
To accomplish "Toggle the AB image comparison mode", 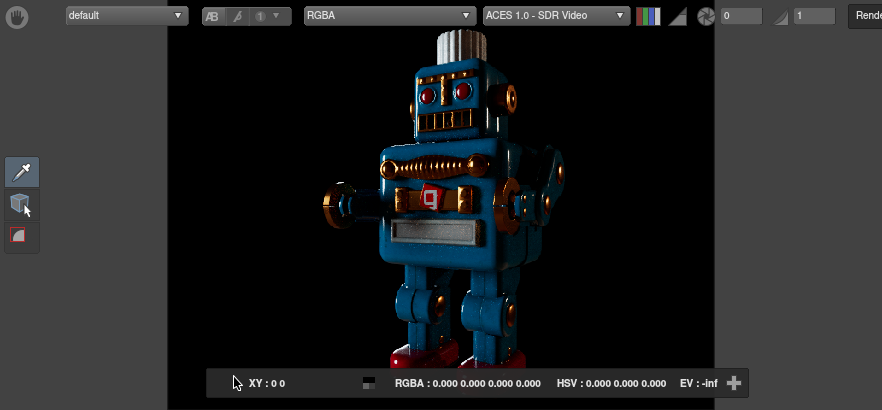I will 214,17.
